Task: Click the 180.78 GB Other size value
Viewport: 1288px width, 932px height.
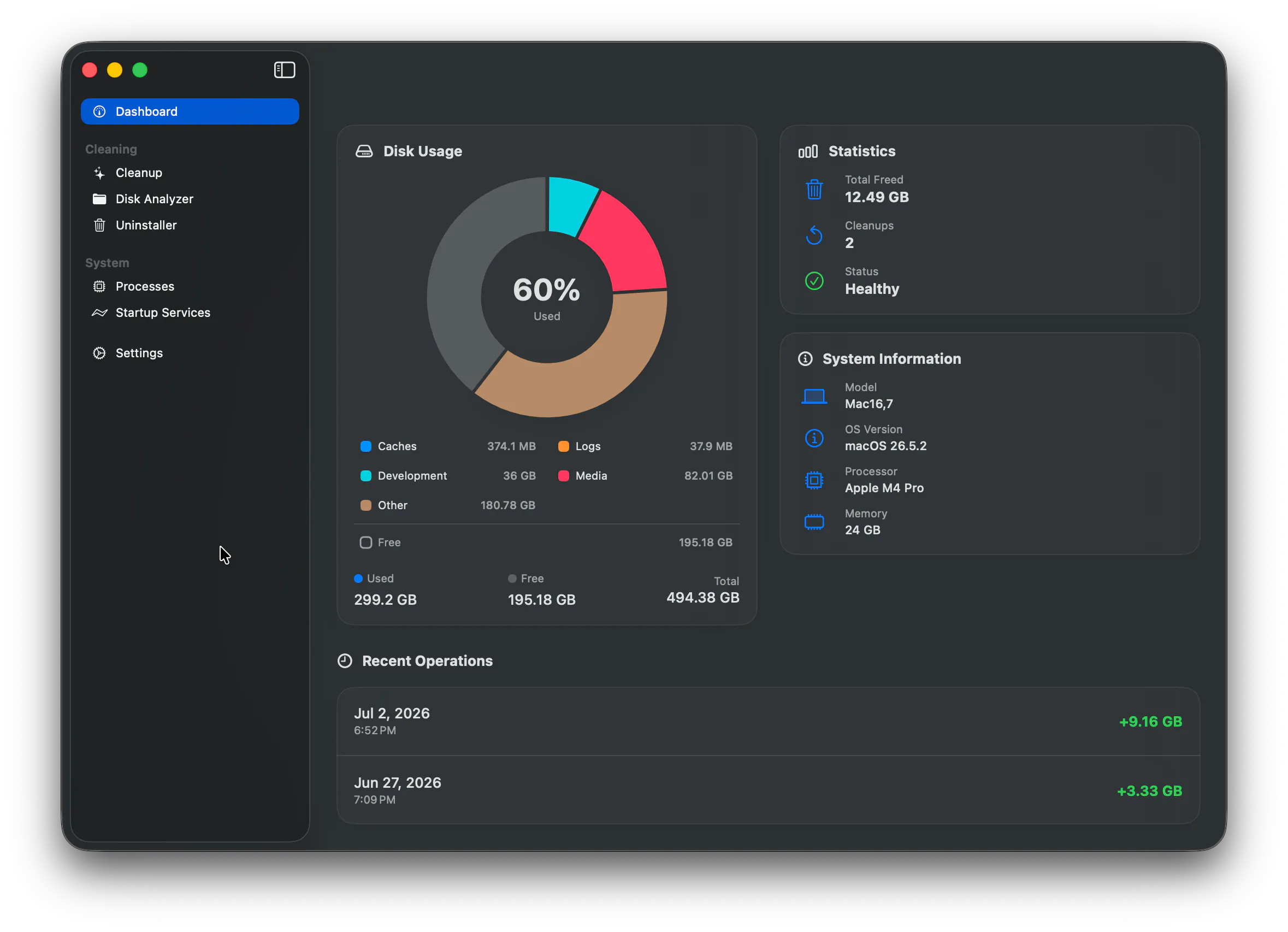Action: (x=507, y=505)
